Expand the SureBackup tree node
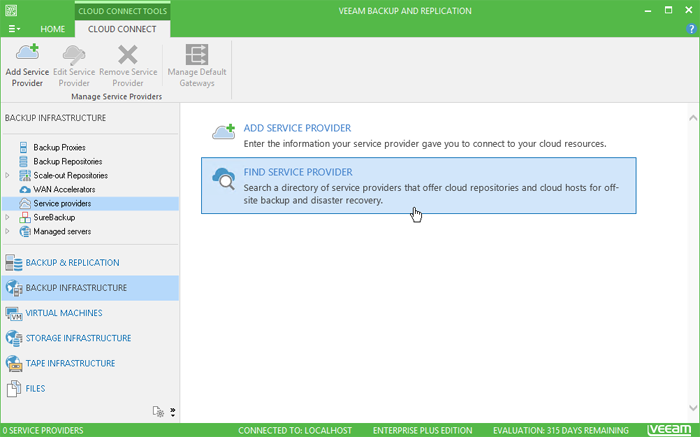700x437 pixels. pos(7,217)
